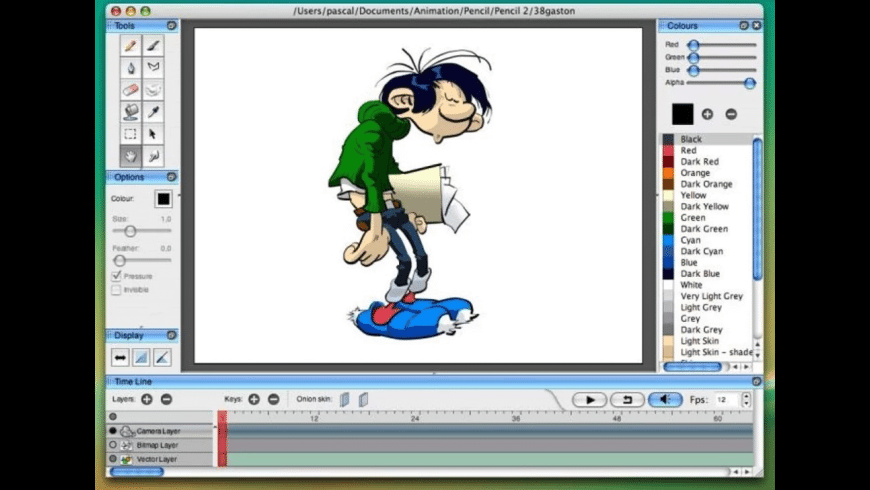Click the Fps value field
The height and width of the screenshot is (490, 870).
[727, 400]
